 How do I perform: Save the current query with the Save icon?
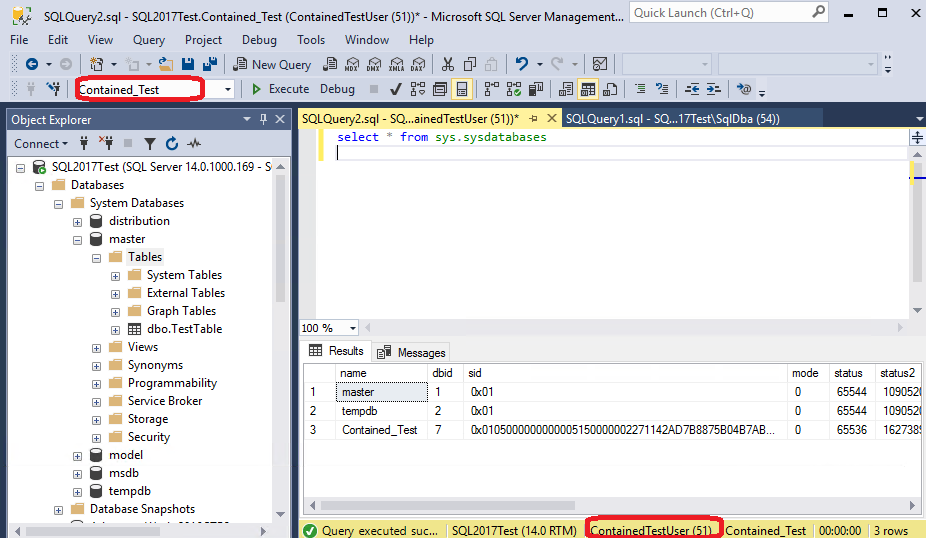[188, 64]
